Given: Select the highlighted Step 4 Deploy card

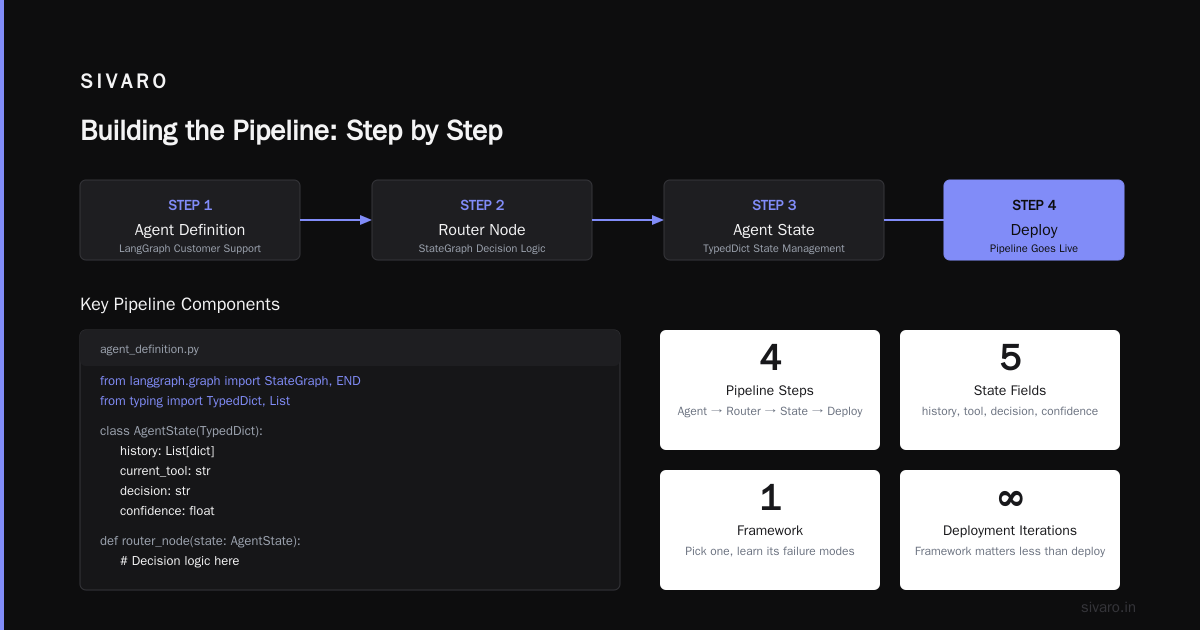Looking at the screenshot, I should click(x=1034, y=220).
